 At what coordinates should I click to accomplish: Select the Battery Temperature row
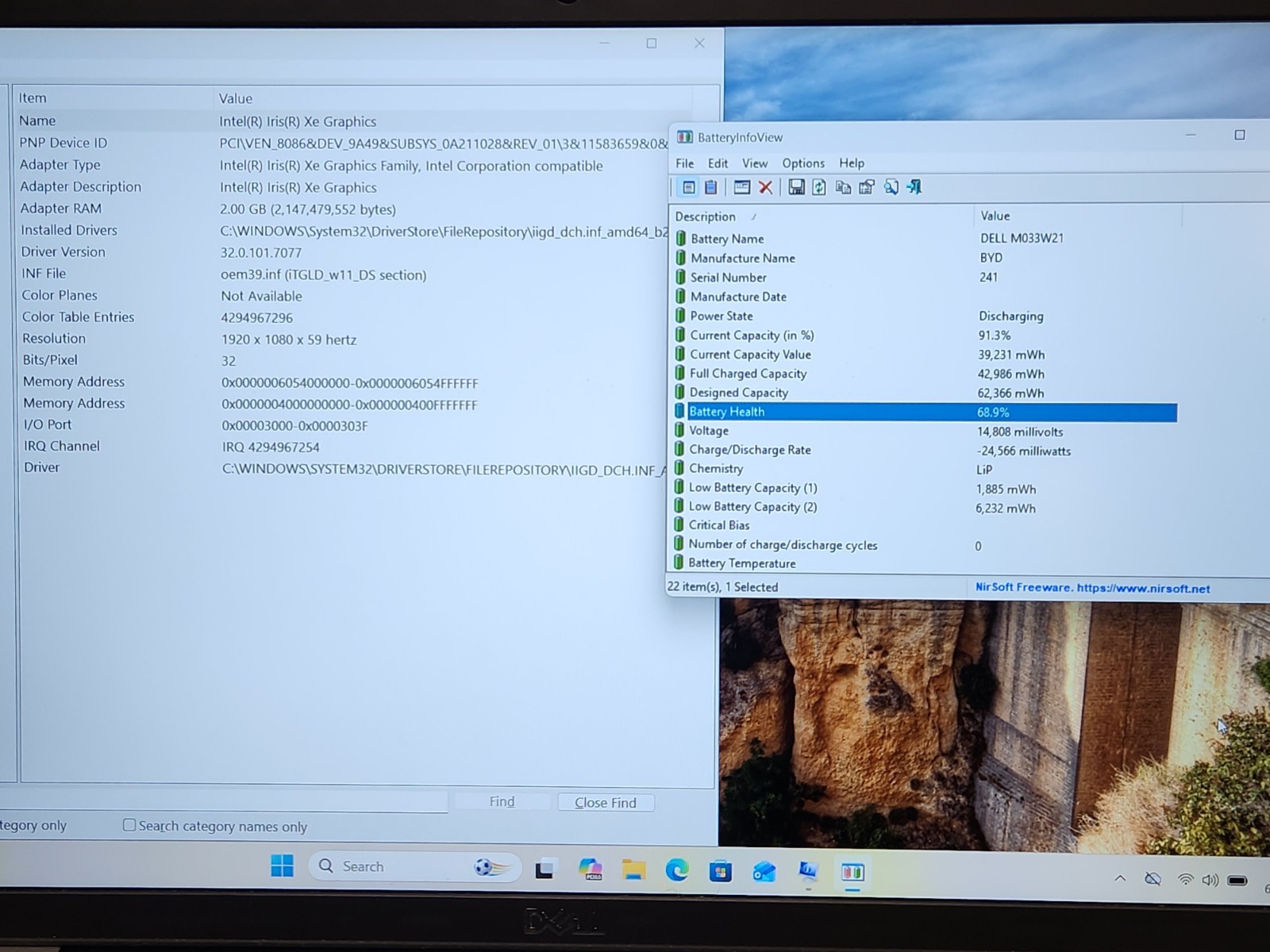click(x=925, y=563)
